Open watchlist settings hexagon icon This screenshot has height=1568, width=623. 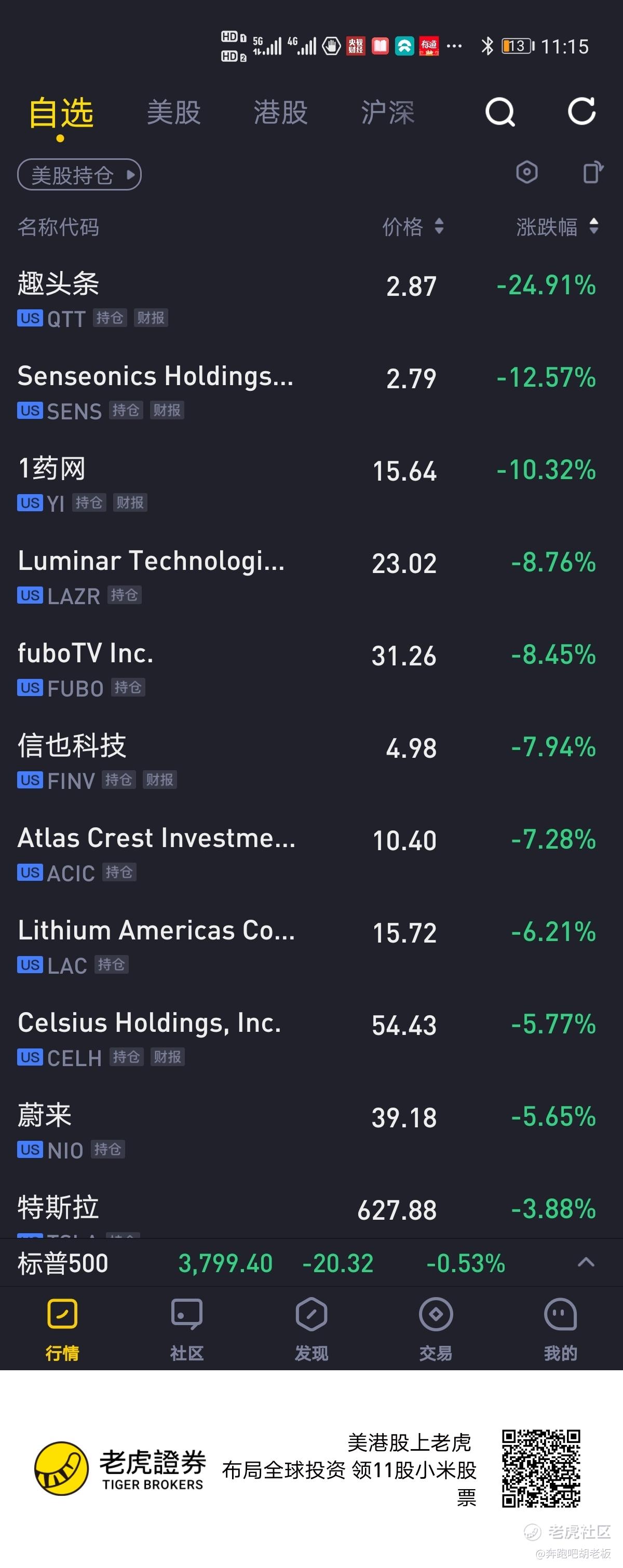pos(527,172)
